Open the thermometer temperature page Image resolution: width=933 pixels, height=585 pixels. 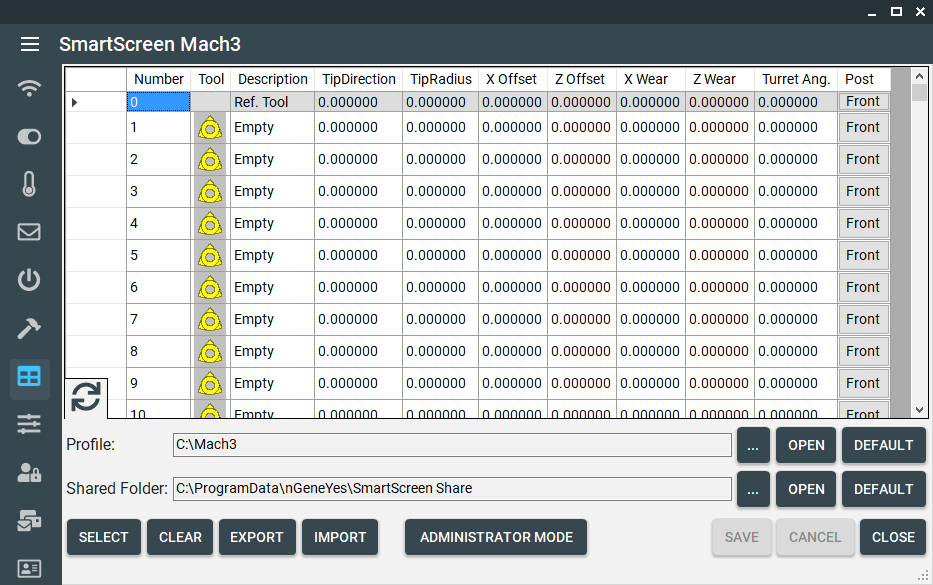click(30, 184)
